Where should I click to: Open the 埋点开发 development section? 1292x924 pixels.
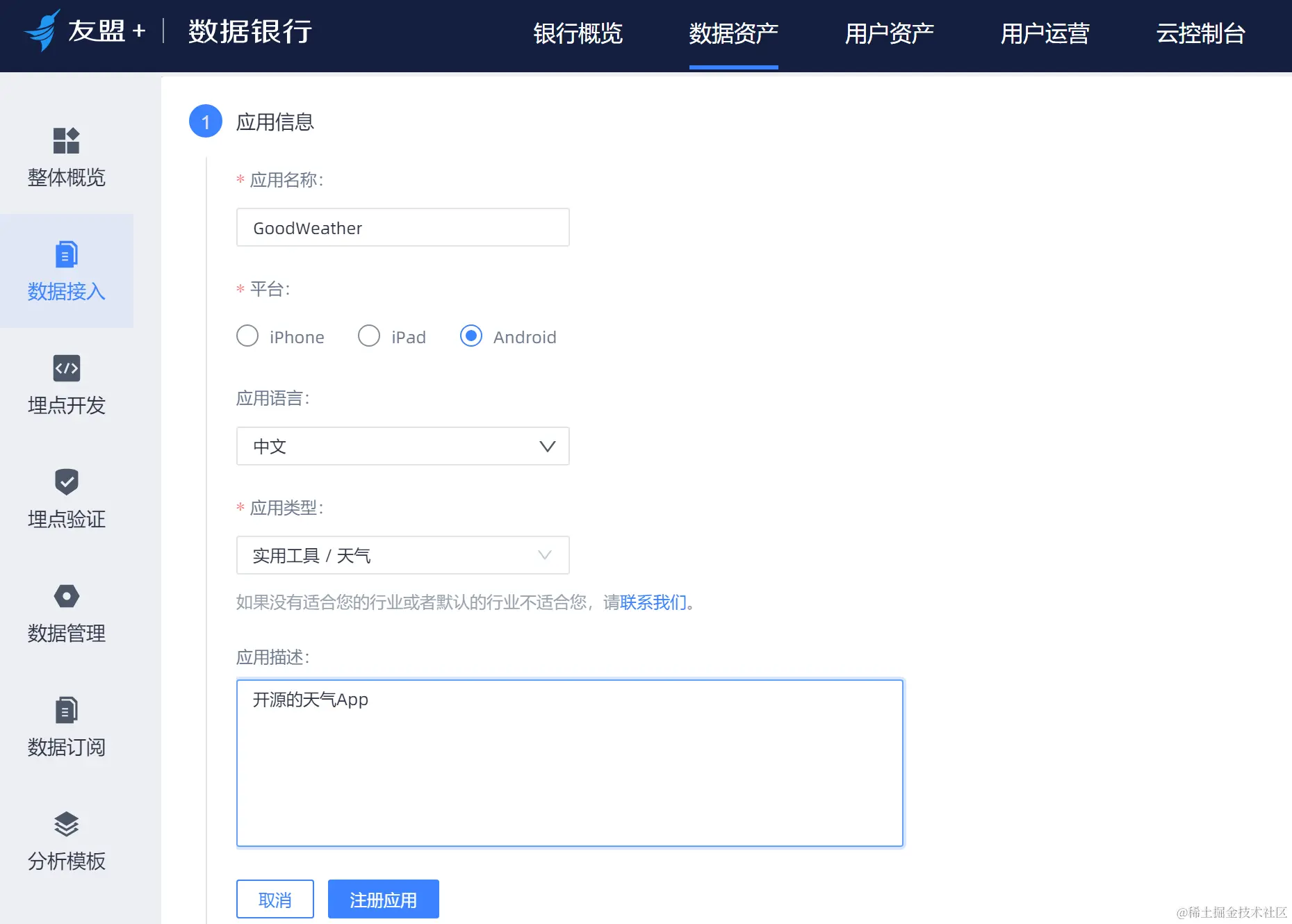(66, 387)
